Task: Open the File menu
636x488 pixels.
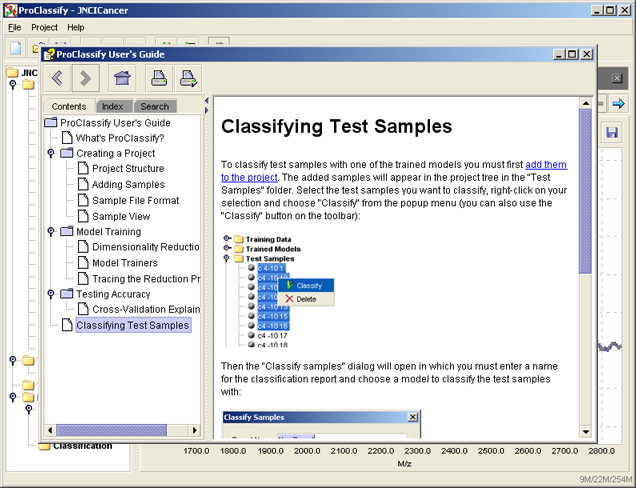Action: coord(15,28)
